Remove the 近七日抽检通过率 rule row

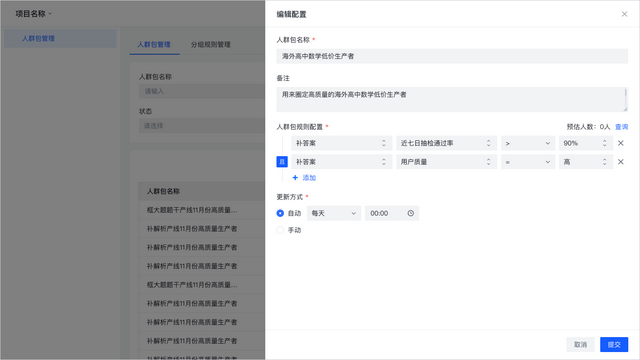point(620,143)
